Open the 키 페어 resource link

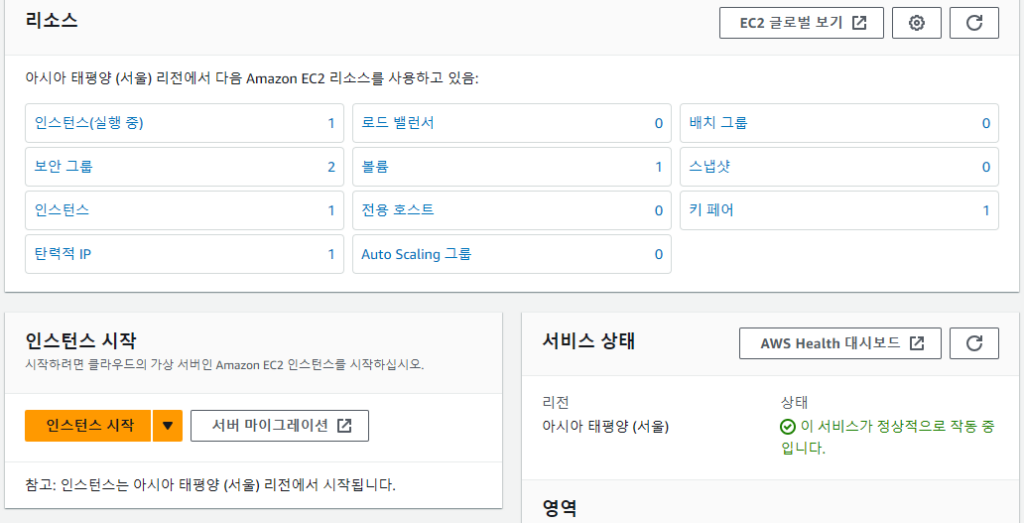pos(711,210)
